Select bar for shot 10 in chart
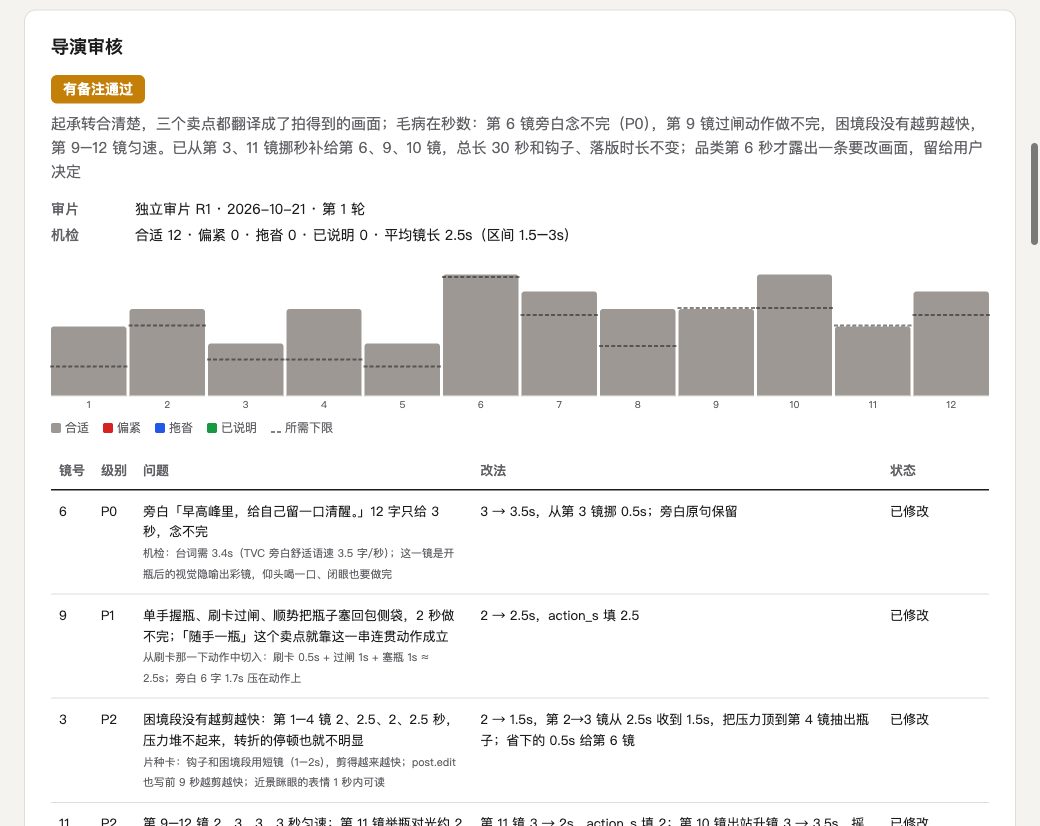 pyautogui.click(x=794, y=335)
